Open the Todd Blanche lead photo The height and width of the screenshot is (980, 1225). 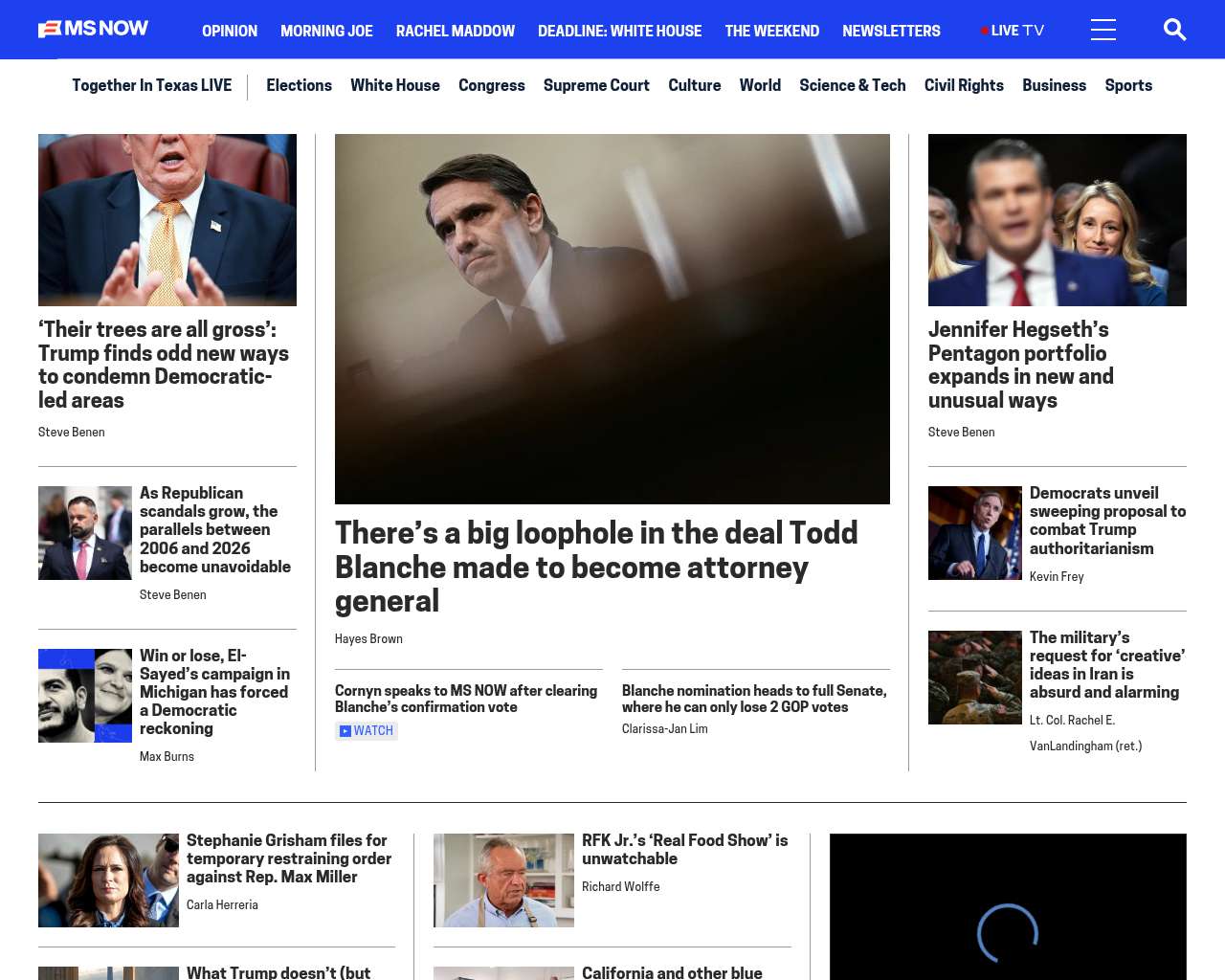click(612, 319)
